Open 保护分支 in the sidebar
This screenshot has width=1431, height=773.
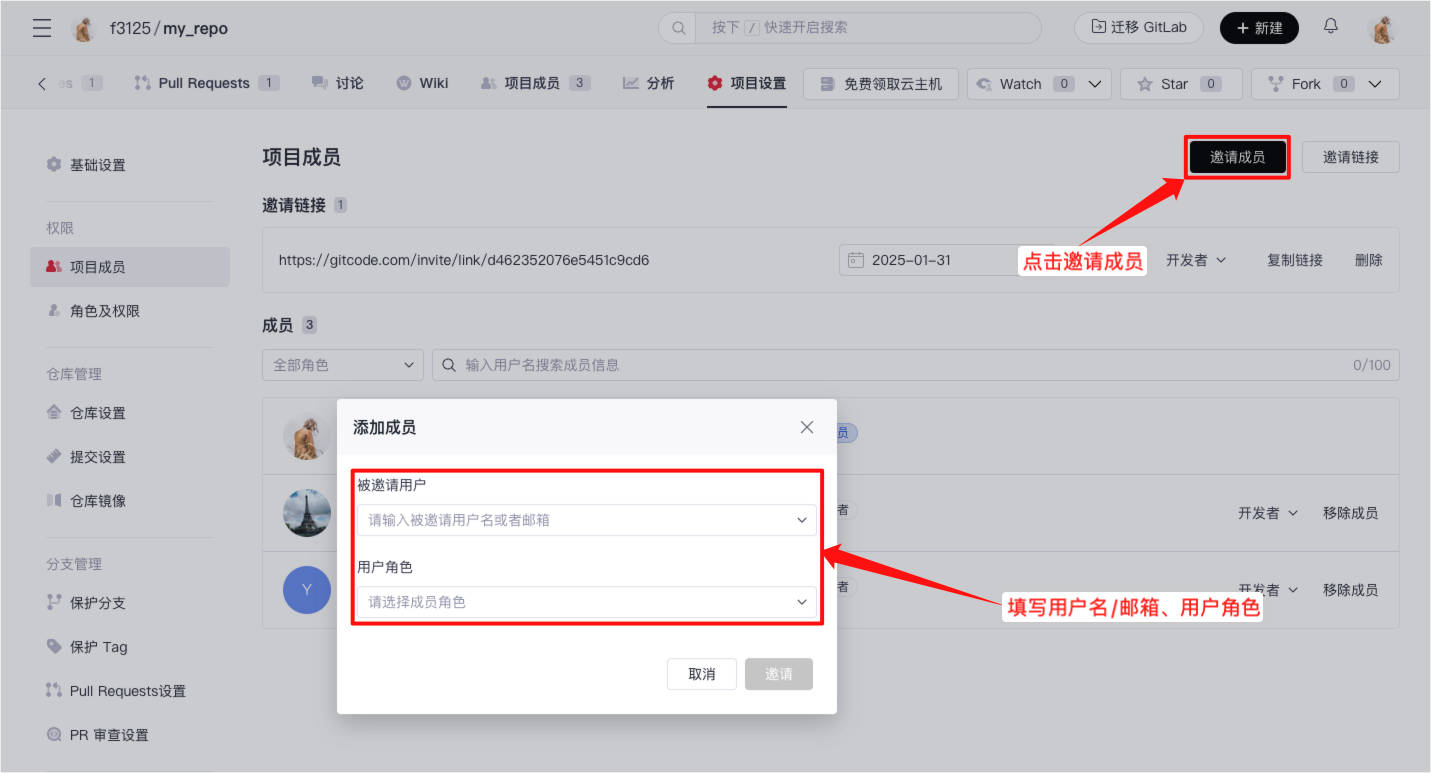[97, 603]
